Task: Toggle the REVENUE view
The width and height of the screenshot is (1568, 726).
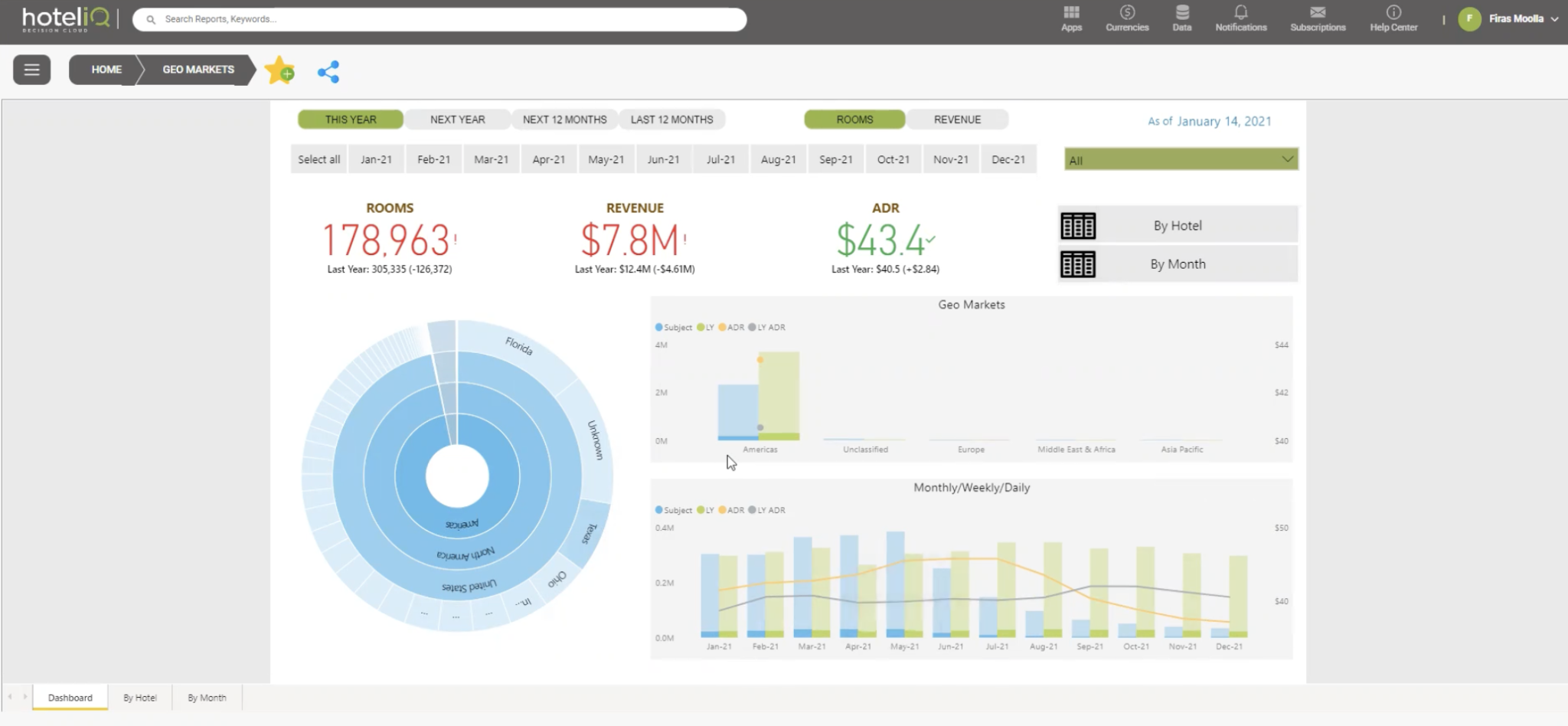Action: [957, 119]
